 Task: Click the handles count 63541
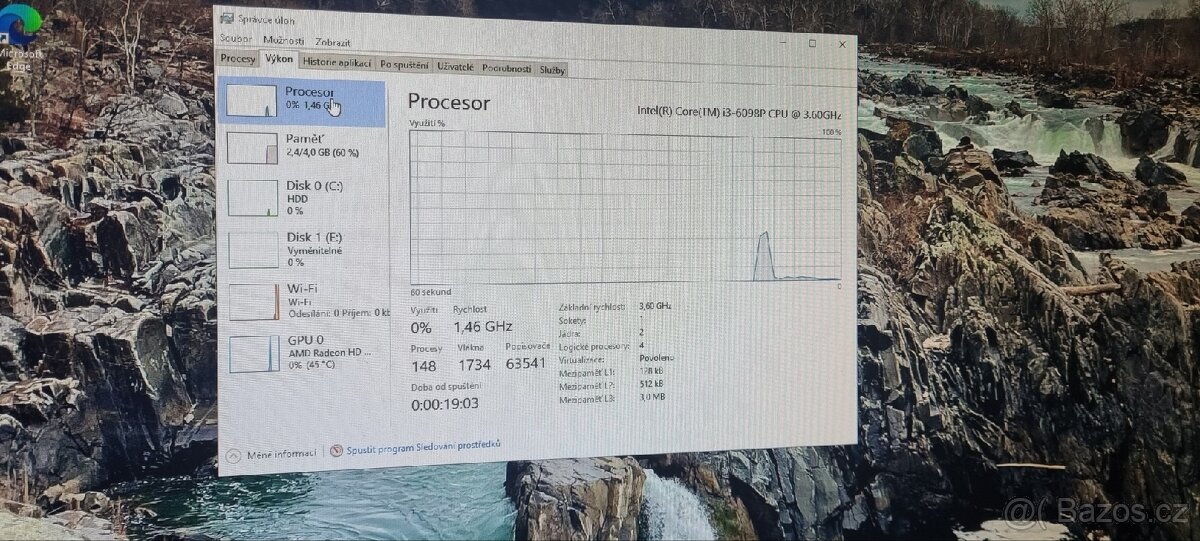point(526,363)
